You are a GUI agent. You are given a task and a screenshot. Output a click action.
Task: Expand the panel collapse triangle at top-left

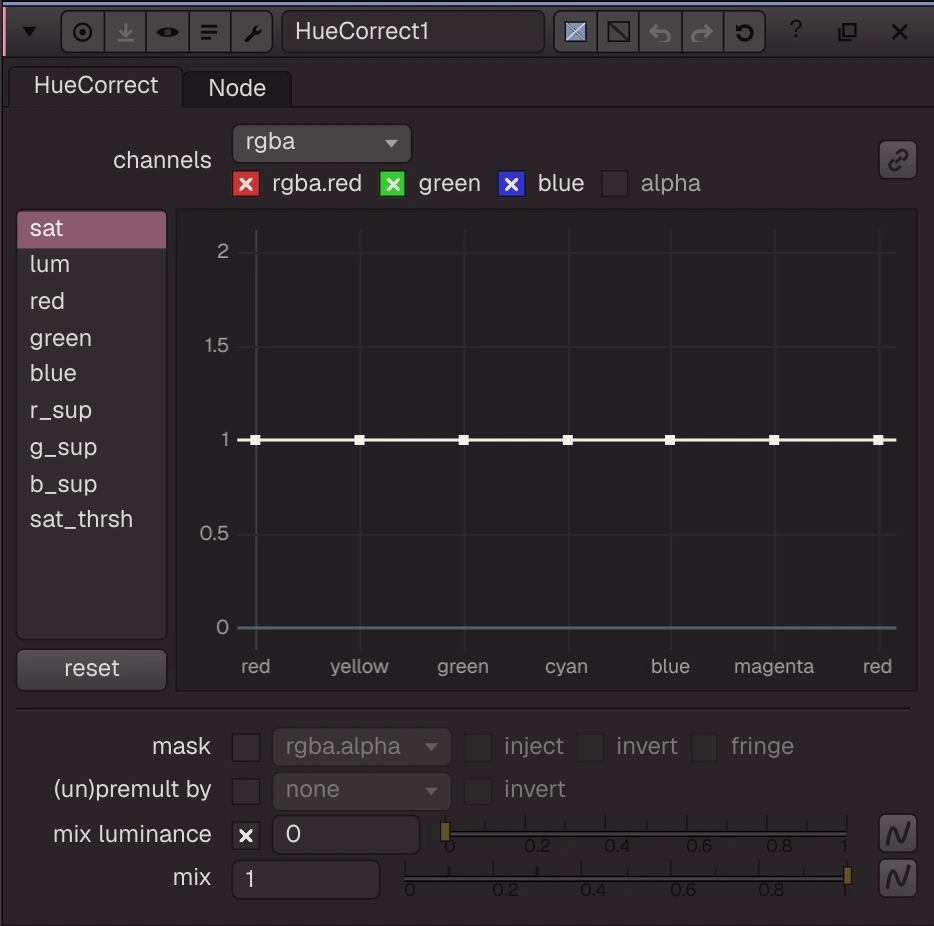pyautogui.click(x=29, y=32)
